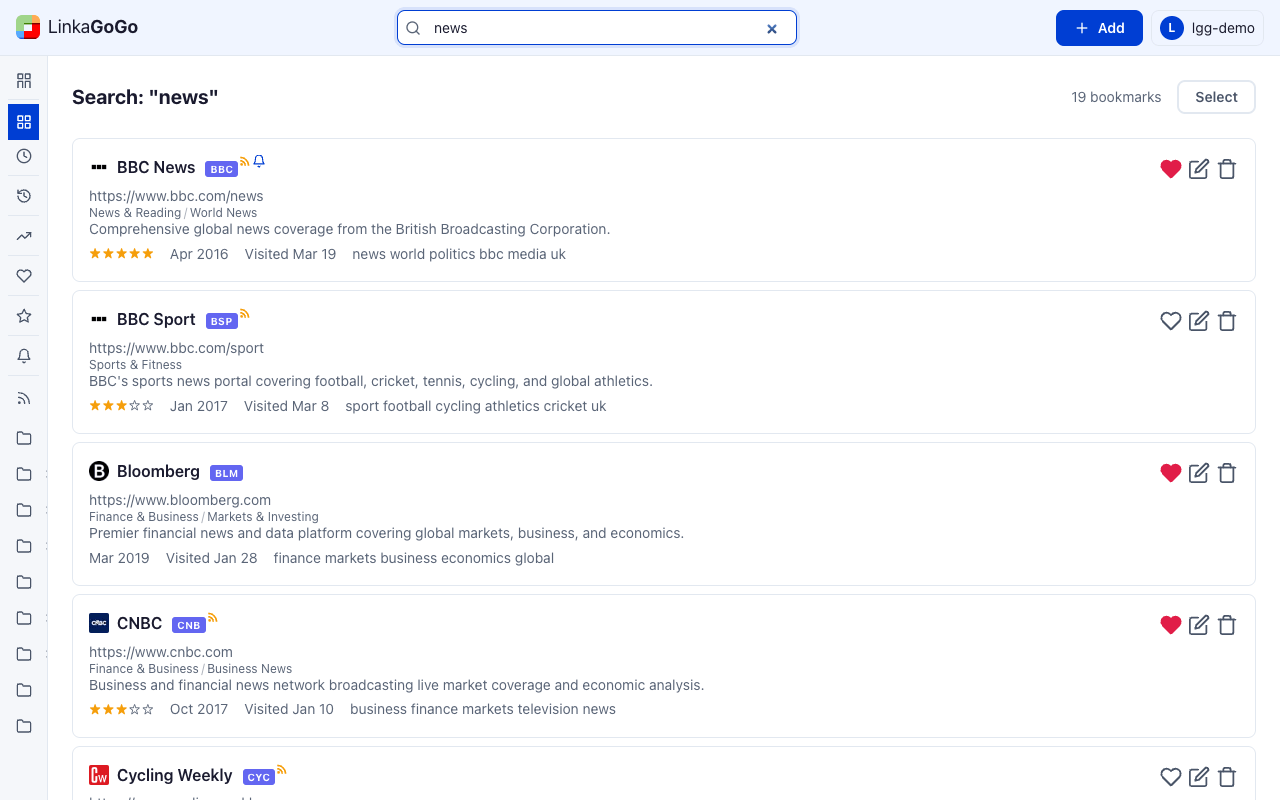Open the Bloomberg bookmark title link
The height and width of the screenshot is (800, 1280).
158,471
